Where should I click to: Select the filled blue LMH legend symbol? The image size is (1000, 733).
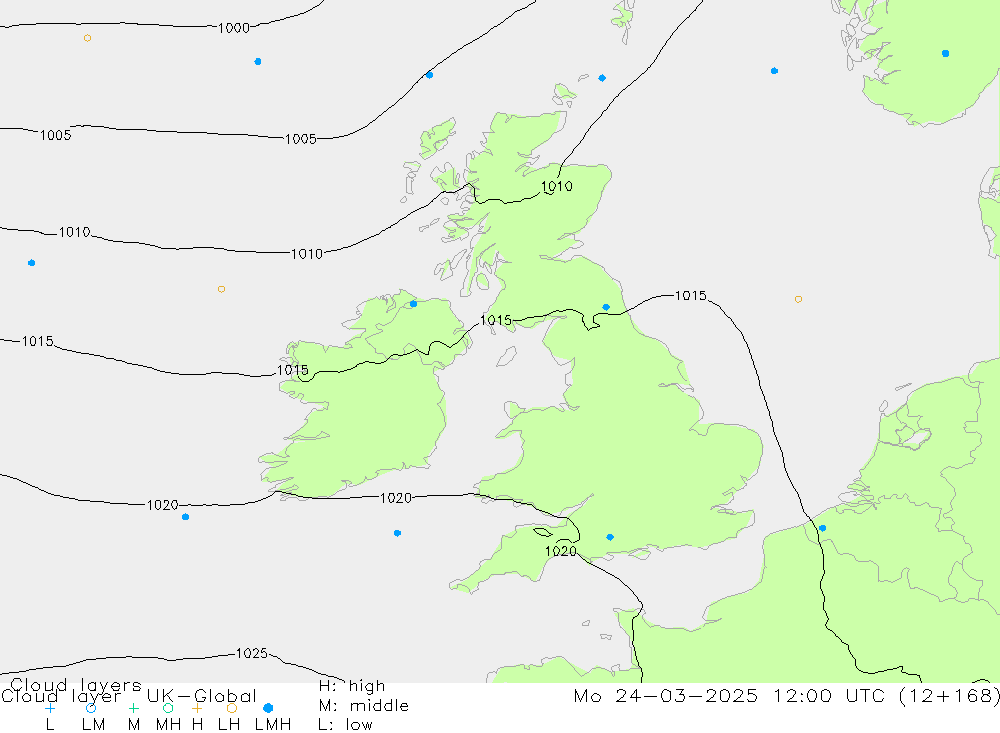[268, 708]
